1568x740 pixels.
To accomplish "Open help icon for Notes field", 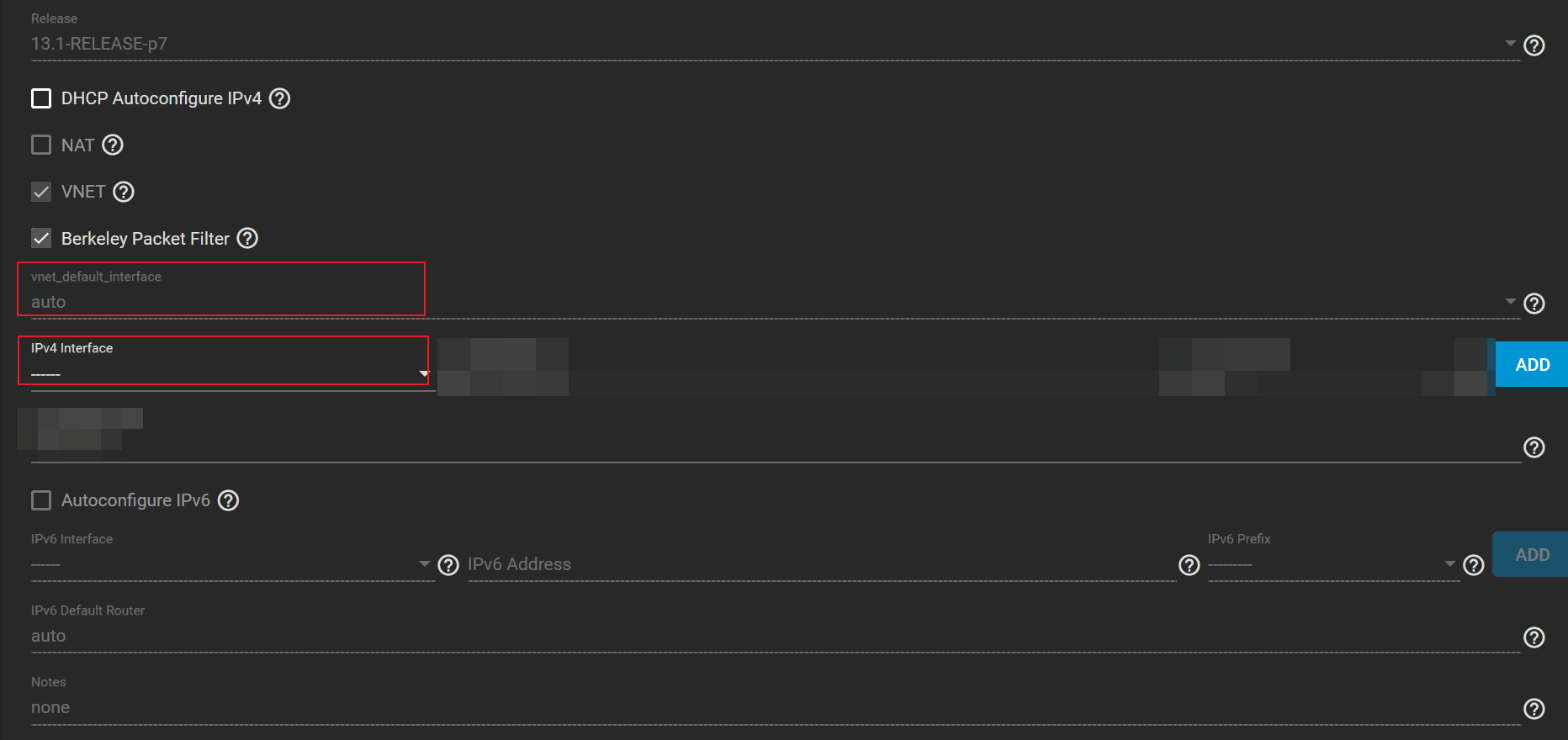I will (1534, 709).
